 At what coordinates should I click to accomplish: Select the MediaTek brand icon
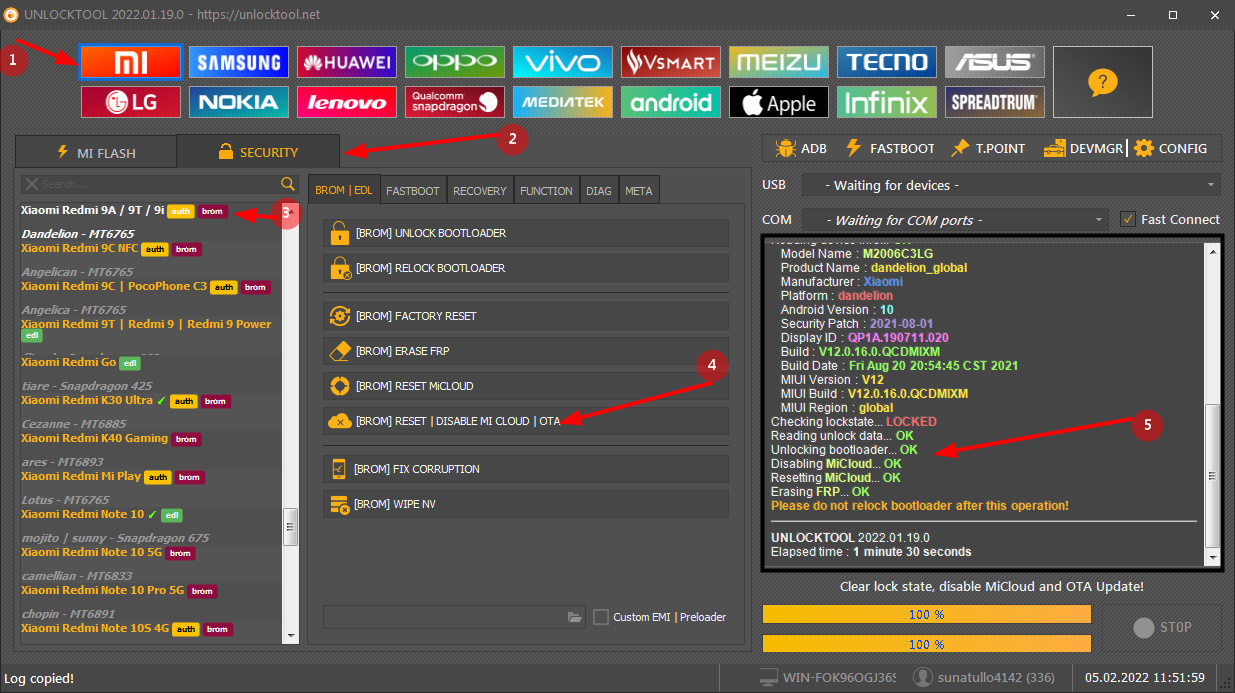(x=563, y=102)
